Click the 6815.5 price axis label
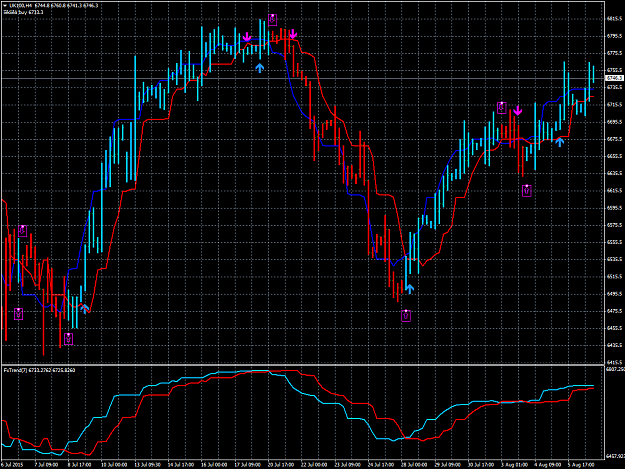Image resolution: width=625 pixels, height=469 pixels. point(616,19)
